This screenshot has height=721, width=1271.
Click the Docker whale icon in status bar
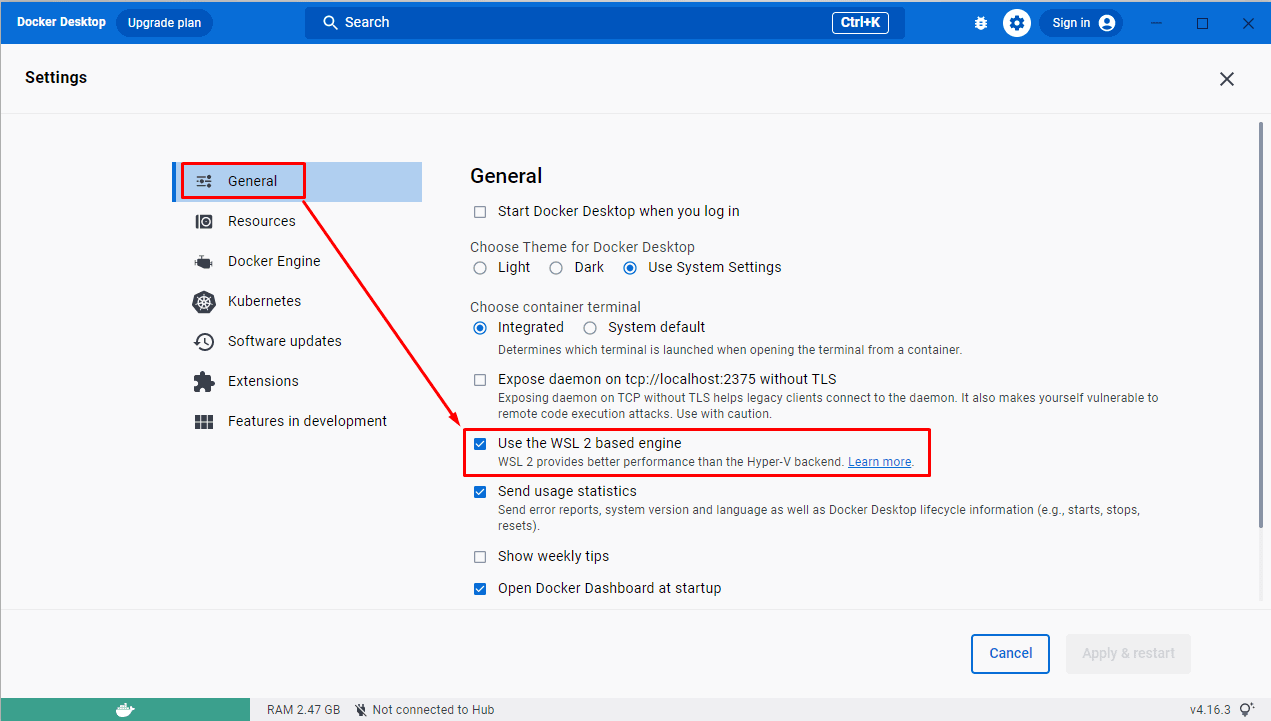125,710
